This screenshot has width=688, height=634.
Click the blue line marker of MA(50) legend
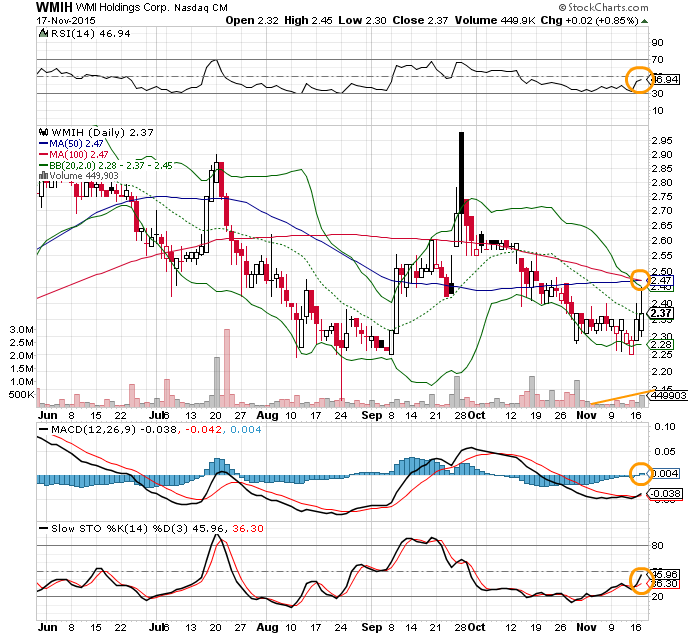click(x=43, y=143)
